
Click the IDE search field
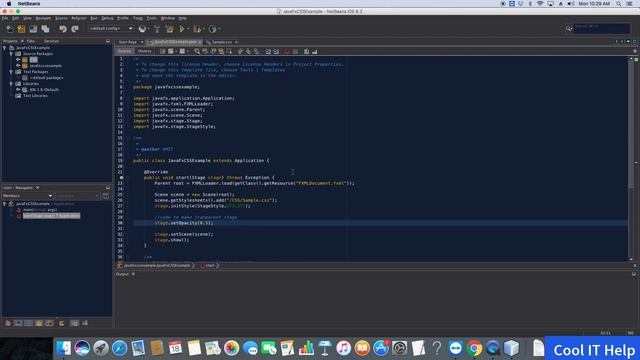602,28
